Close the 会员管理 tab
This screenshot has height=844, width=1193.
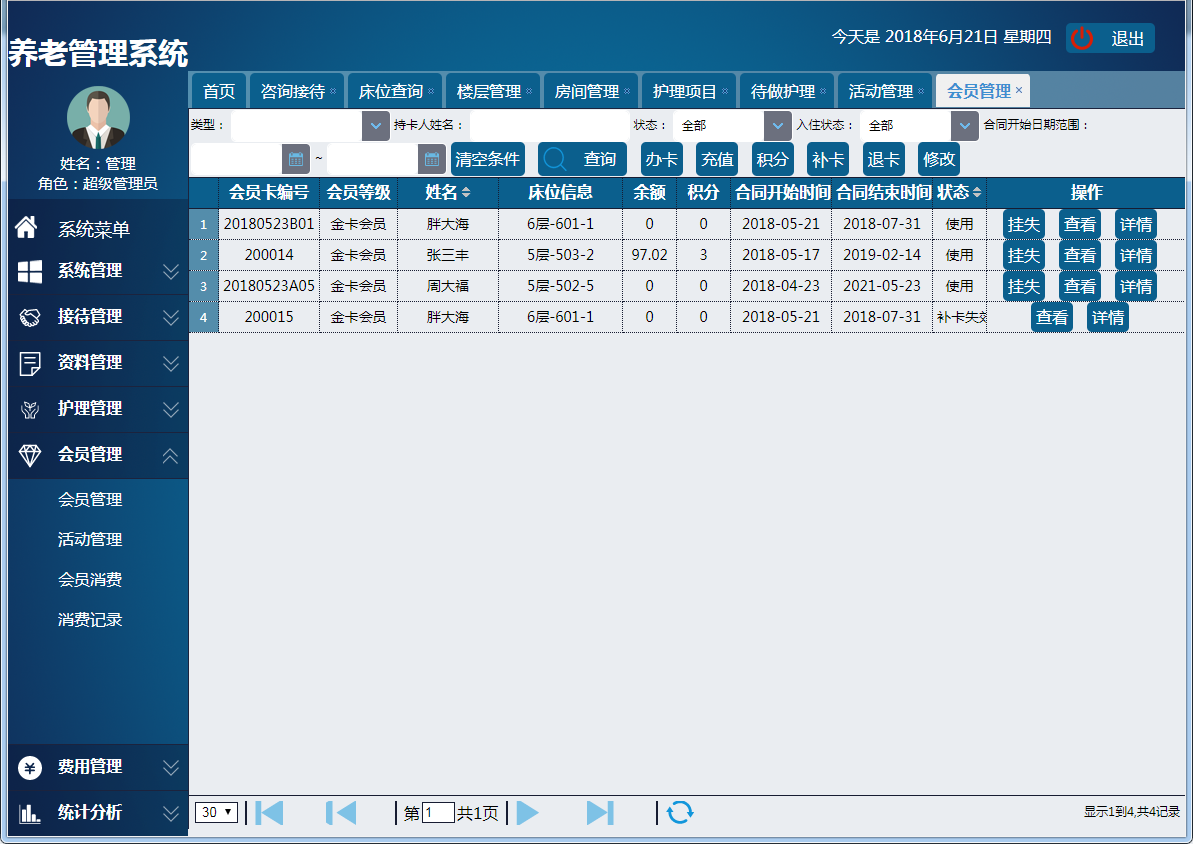(x=1019, y=90)
